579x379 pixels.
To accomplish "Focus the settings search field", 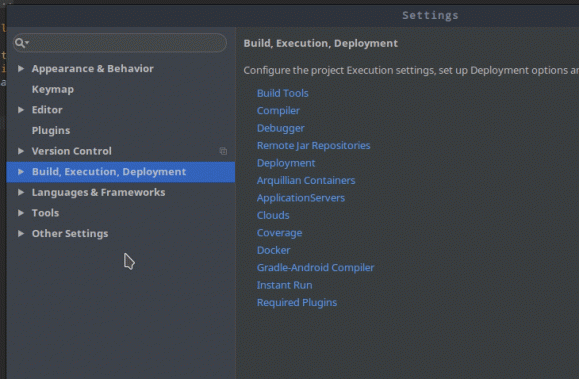I will click(120, 43).
